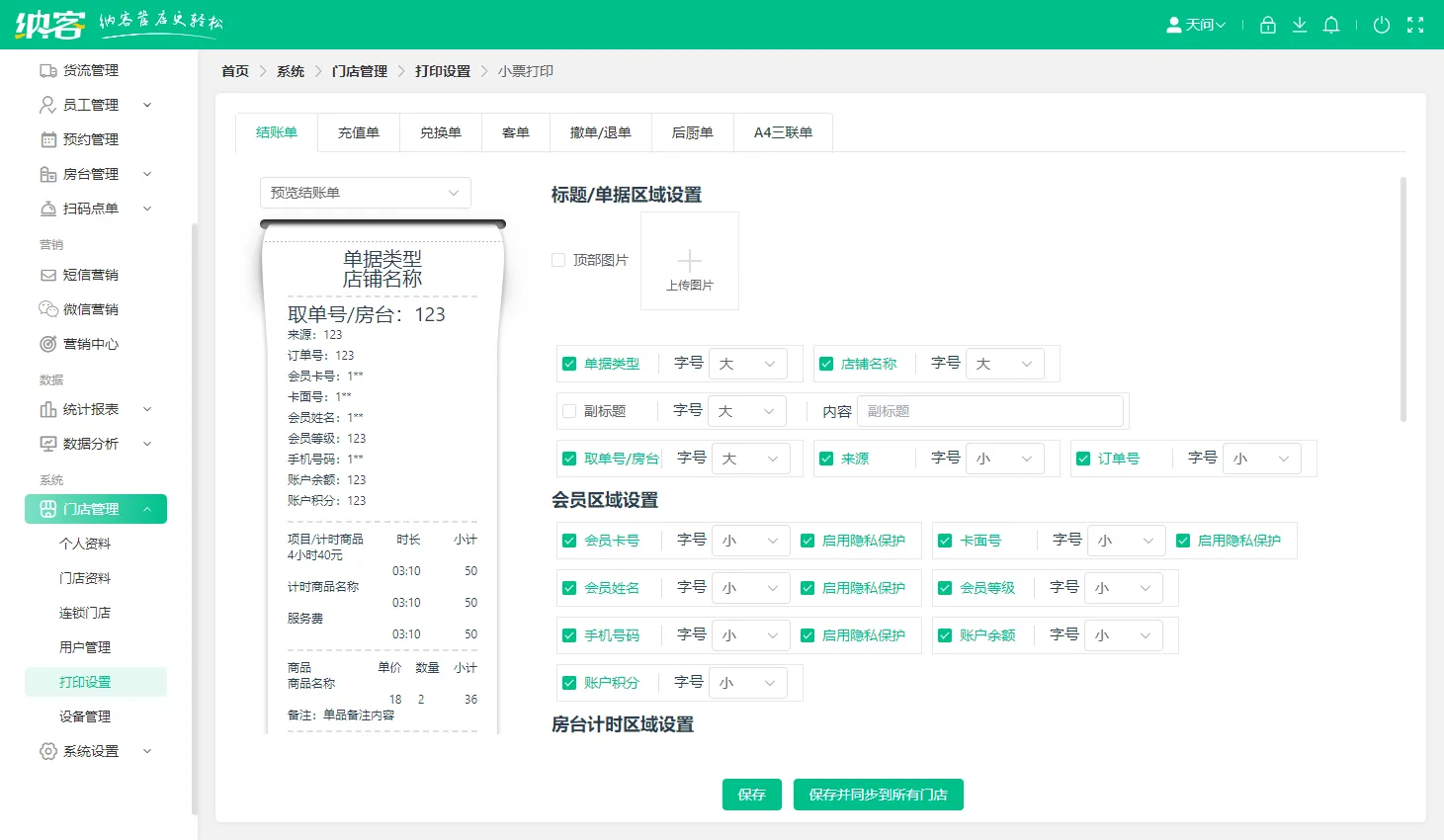This screenshot has height=840, width=1444.
Task: Switch to the 客单 tab
Action: point(516,132)
